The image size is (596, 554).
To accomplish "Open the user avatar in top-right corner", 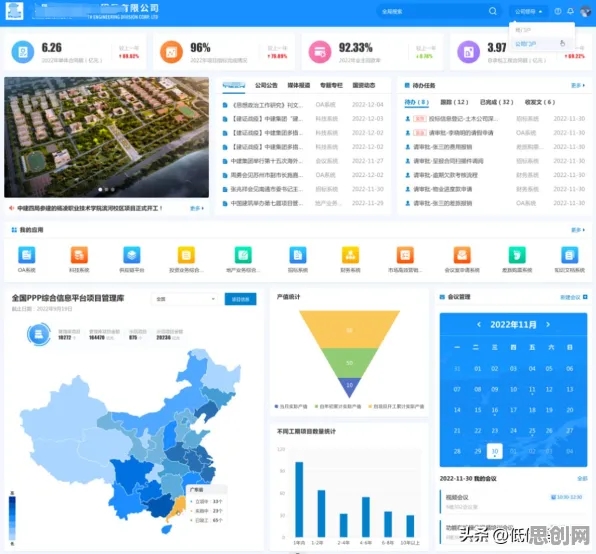I will click(x=585, y=11).
